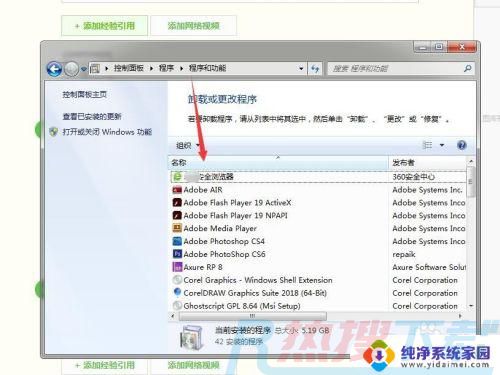Click bottom 添加网络视频 button in background page

193,365
